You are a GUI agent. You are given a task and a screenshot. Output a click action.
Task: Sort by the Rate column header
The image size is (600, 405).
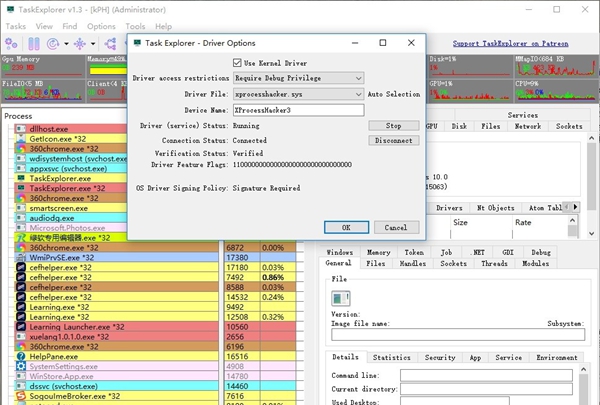coord(539,222)
